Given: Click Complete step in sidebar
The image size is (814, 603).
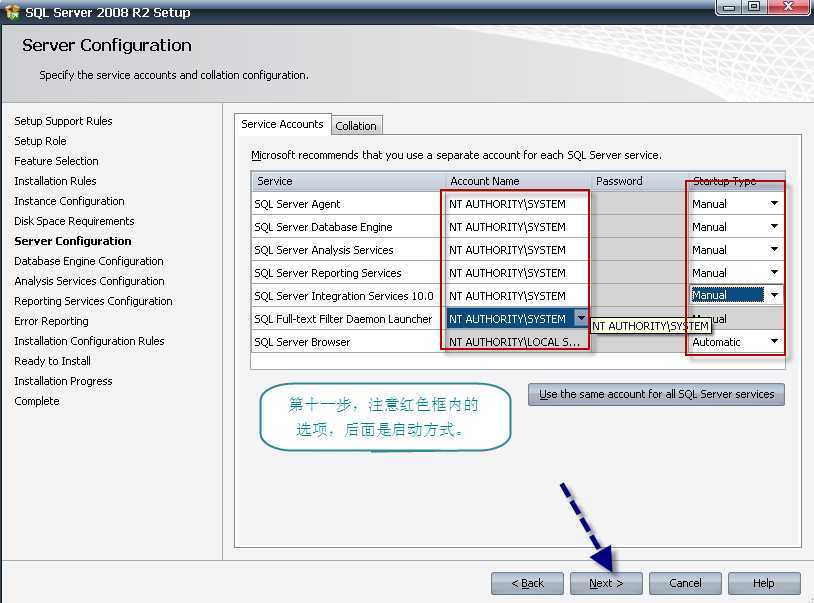Looking at the screenshot, I should [x=37, y=401].
